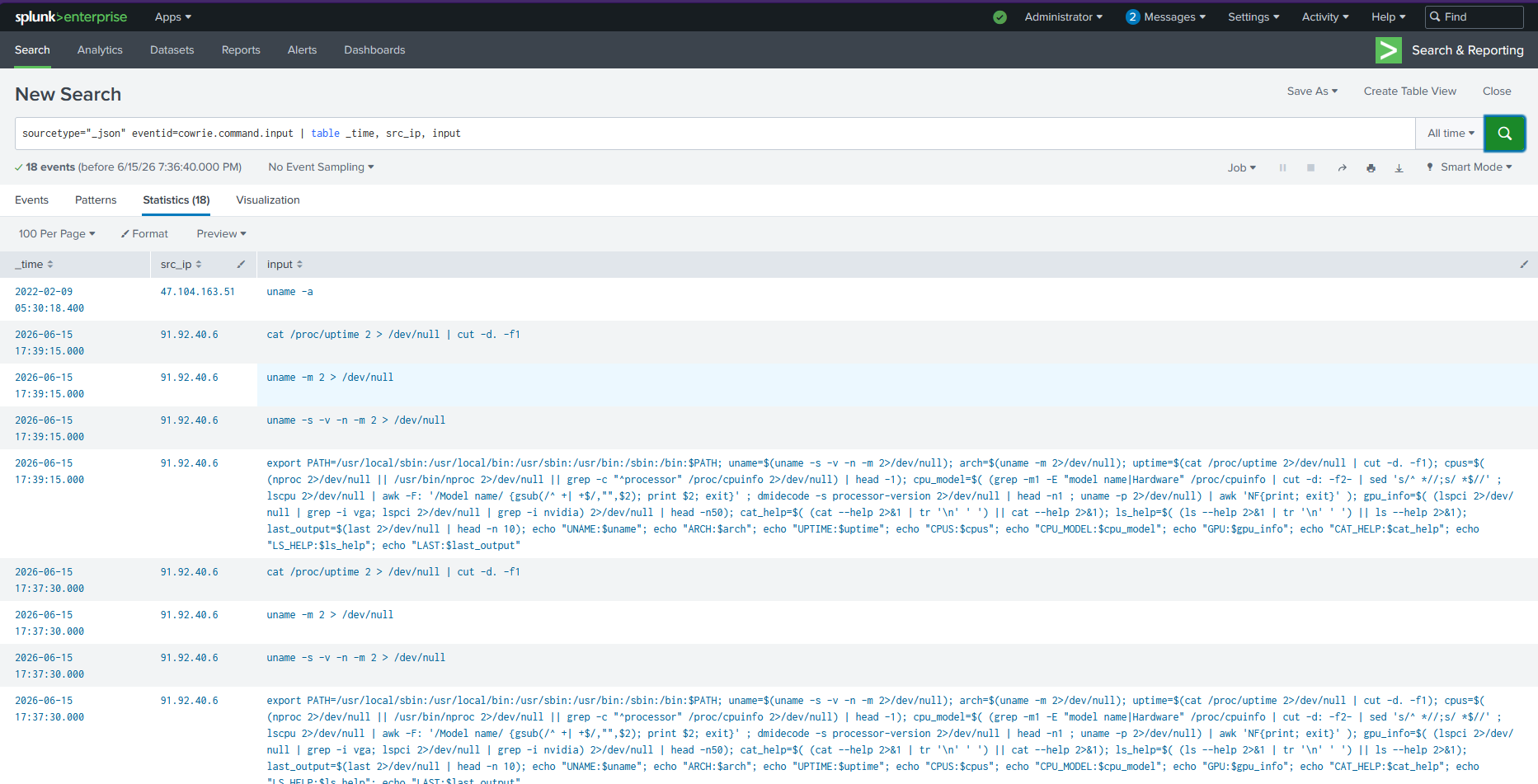This screenshot has height=784, width=1538.
Task: Click 'uname -s -v -n -m' cell at 17:37:30
Action: point(355,658)
